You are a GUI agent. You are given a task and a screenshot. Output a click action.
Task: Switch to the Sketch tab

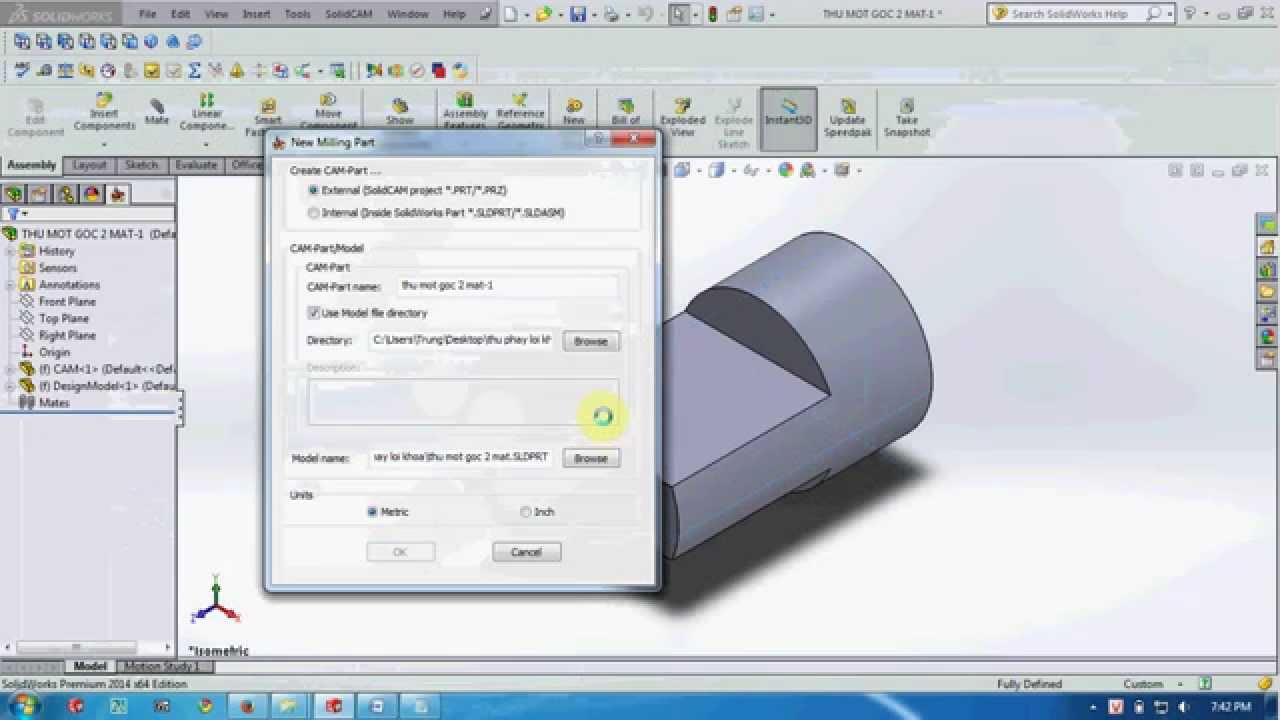tap(141, 165)
